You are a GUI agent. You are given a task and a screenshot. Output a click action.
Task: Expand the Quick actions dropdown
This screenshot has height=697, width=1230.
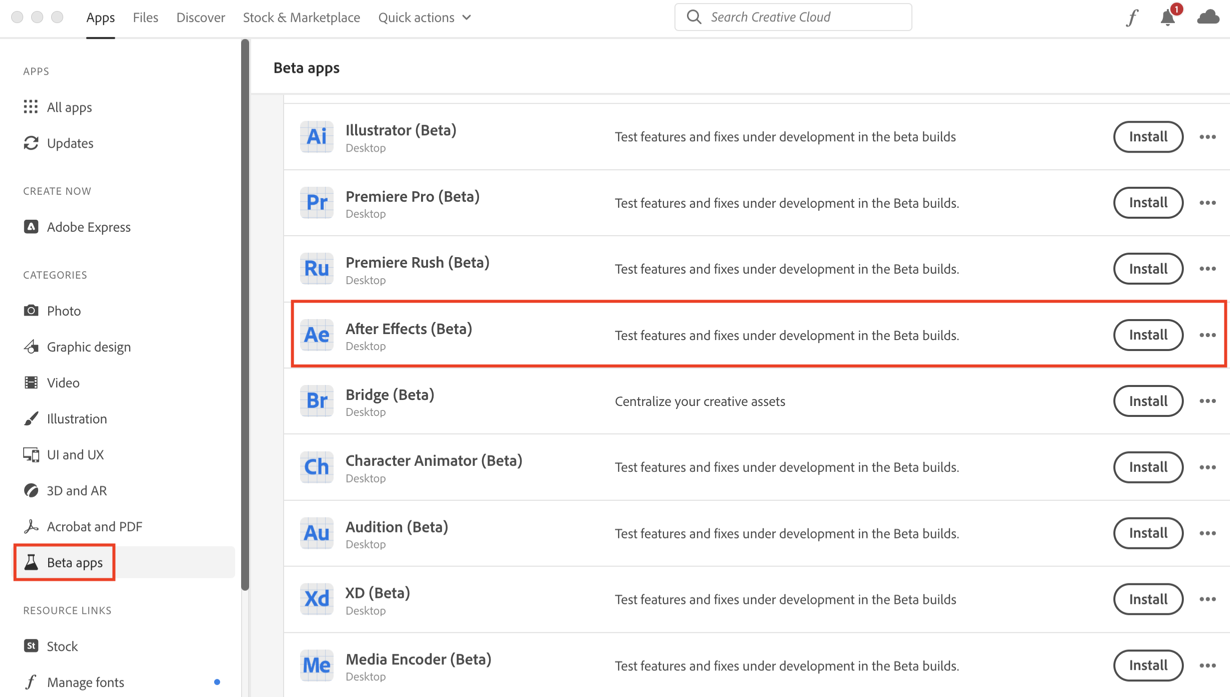[424, 17]
